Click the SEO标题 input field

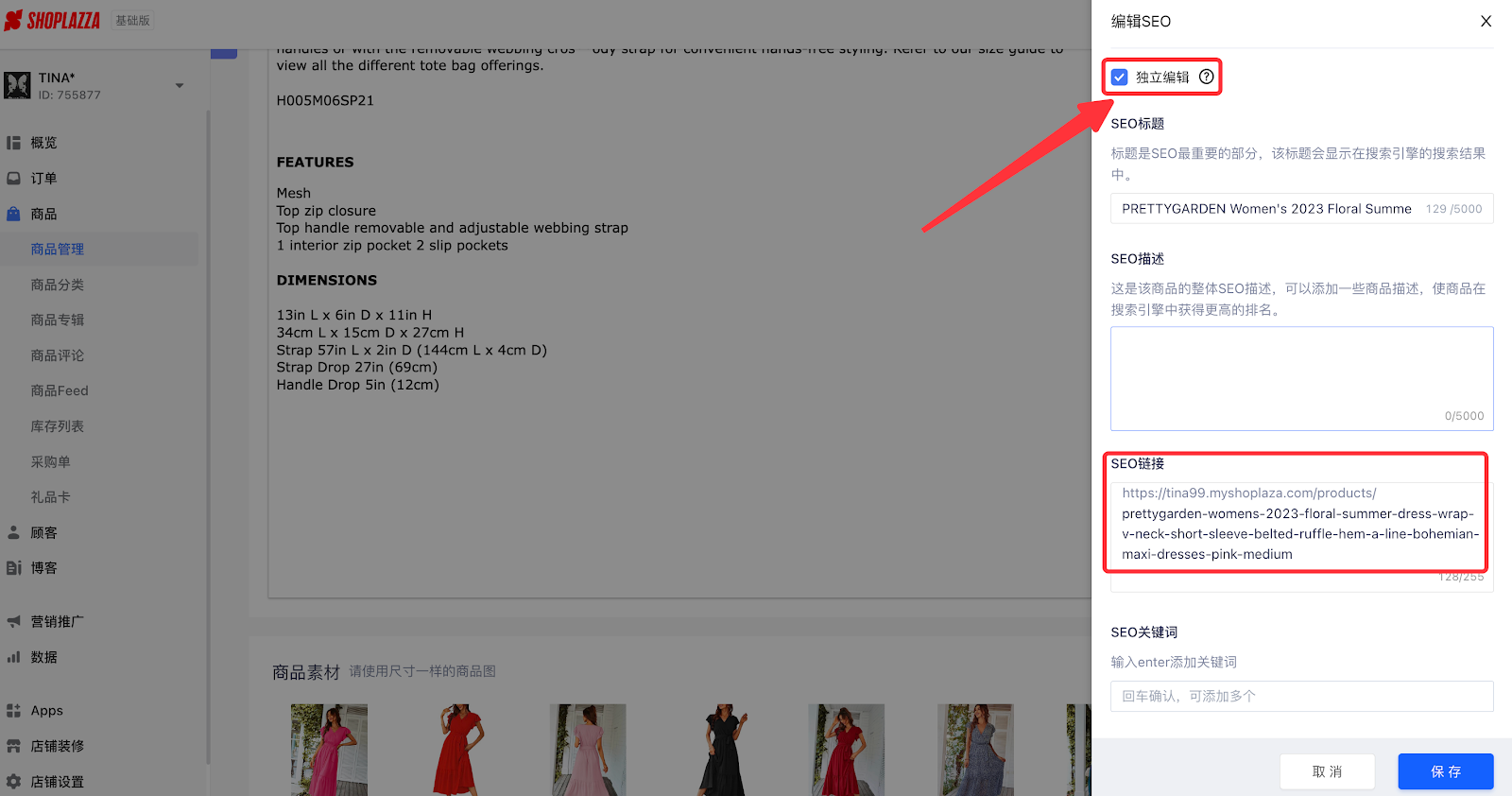[1301, 209]
